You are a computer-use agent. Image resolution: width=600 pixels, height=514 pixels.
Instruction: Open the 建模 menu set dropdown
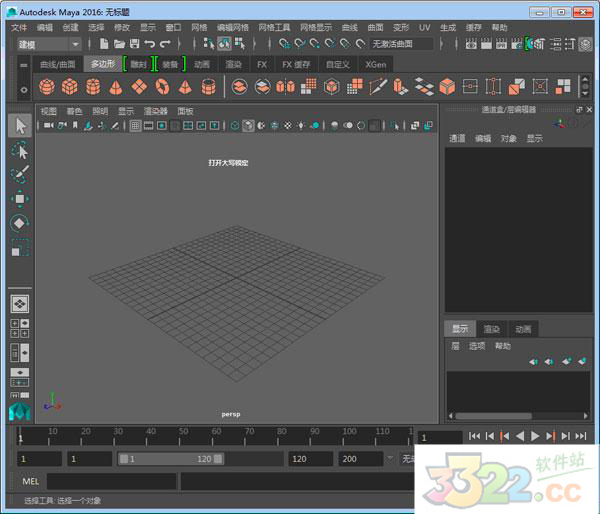[x=46, y=44]
